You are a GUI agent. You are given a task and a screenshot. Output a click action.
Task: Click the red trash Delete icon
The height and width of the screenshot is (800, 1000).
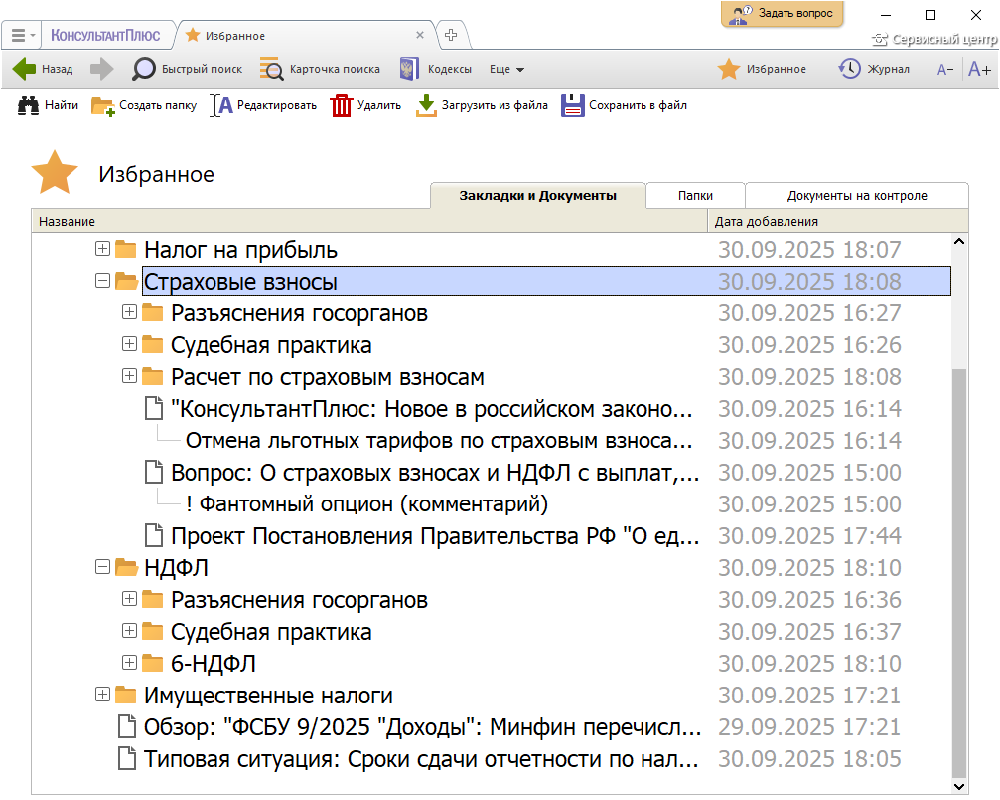click(342, 105)
